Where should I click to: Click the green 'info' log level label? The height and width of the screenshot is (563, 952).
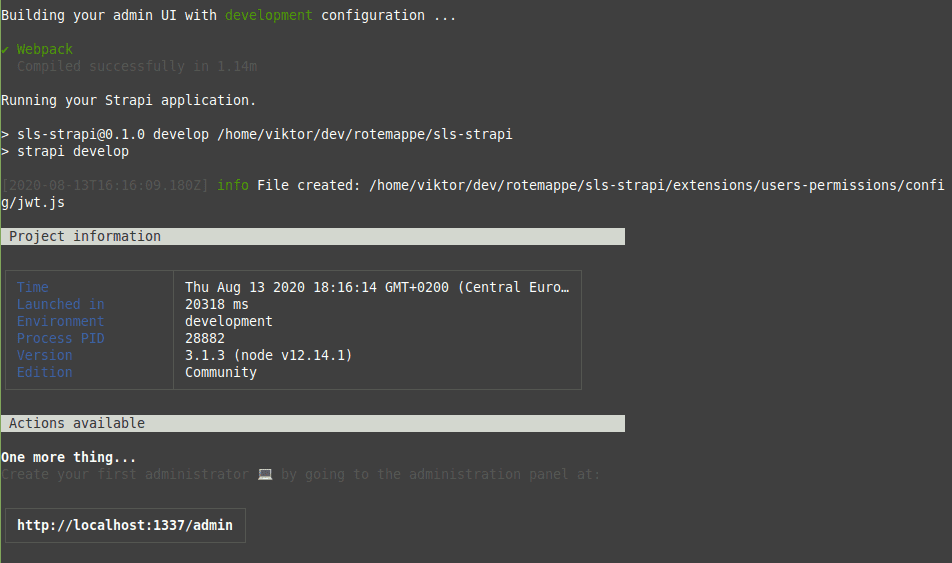(233, 185)
